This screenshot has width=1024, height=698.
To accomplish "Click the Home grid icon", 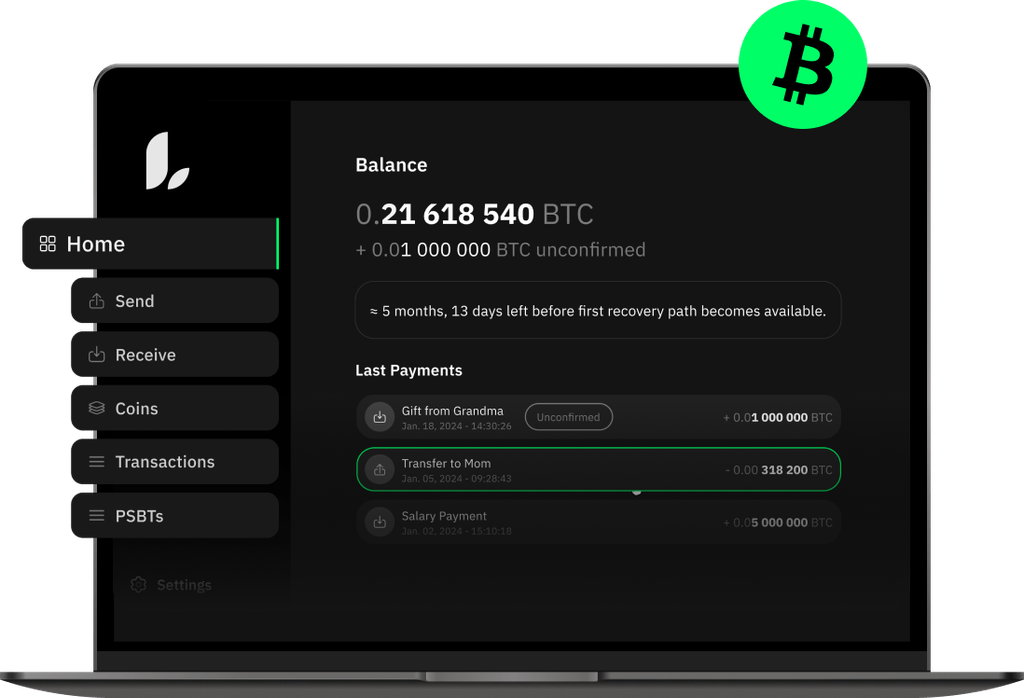I will 48,244.
